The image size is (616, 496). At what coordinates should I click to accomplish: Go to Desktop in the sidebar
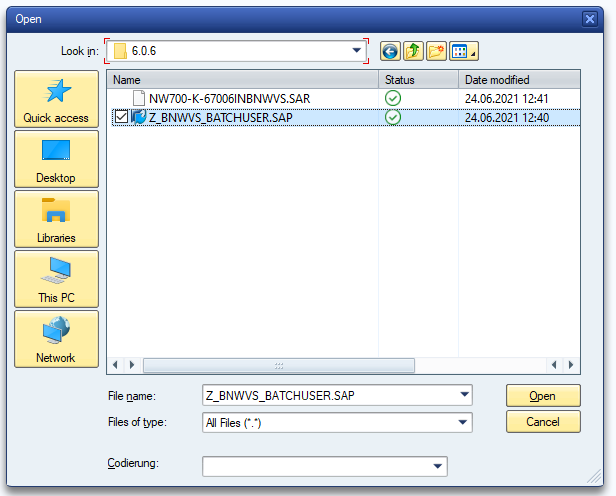click(56, 160)
